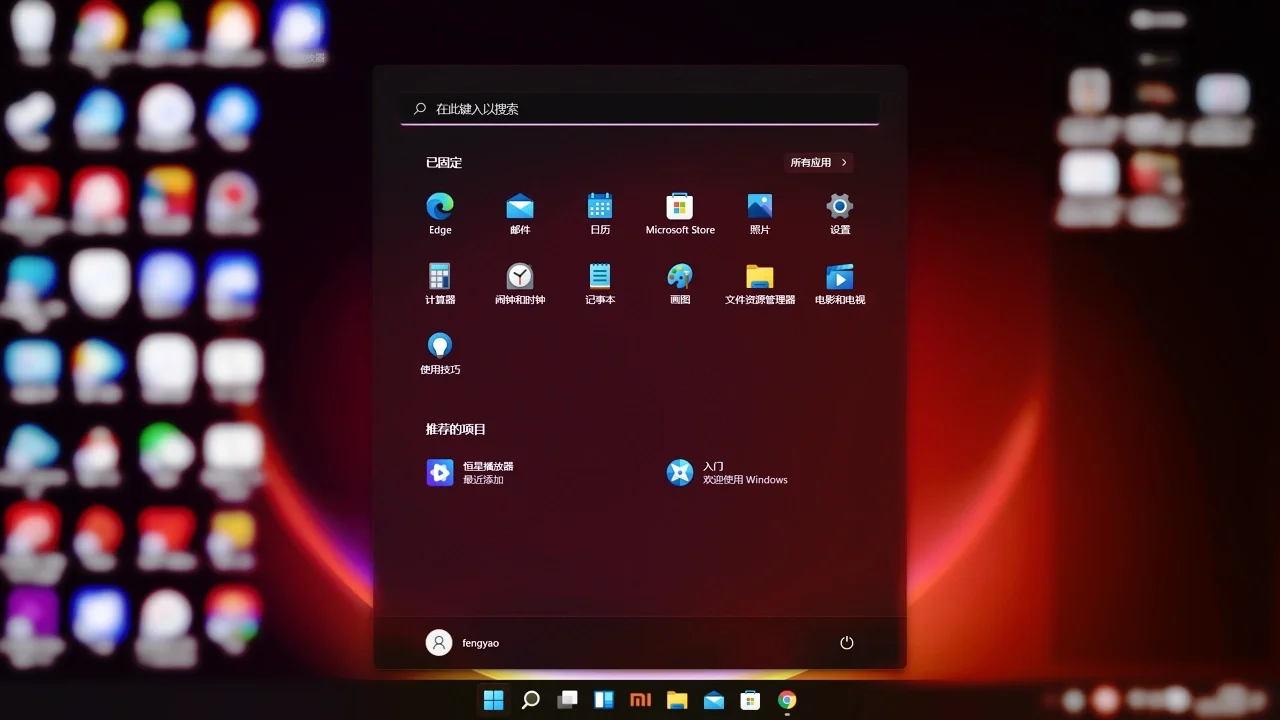Open the 记事本 notepad app

pos(600,284)
